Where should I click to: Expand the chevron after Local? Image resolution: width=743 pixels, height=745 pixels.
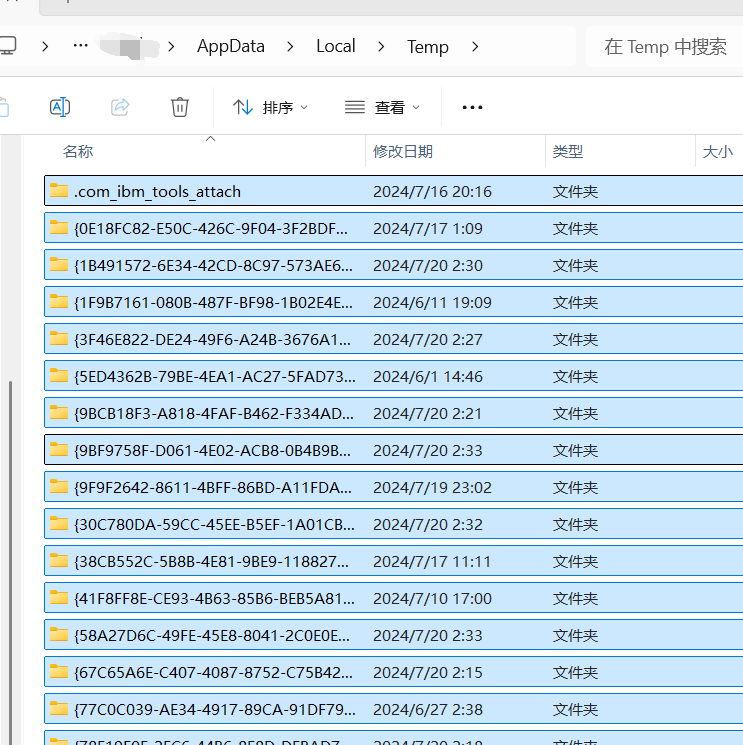[381, 47]
